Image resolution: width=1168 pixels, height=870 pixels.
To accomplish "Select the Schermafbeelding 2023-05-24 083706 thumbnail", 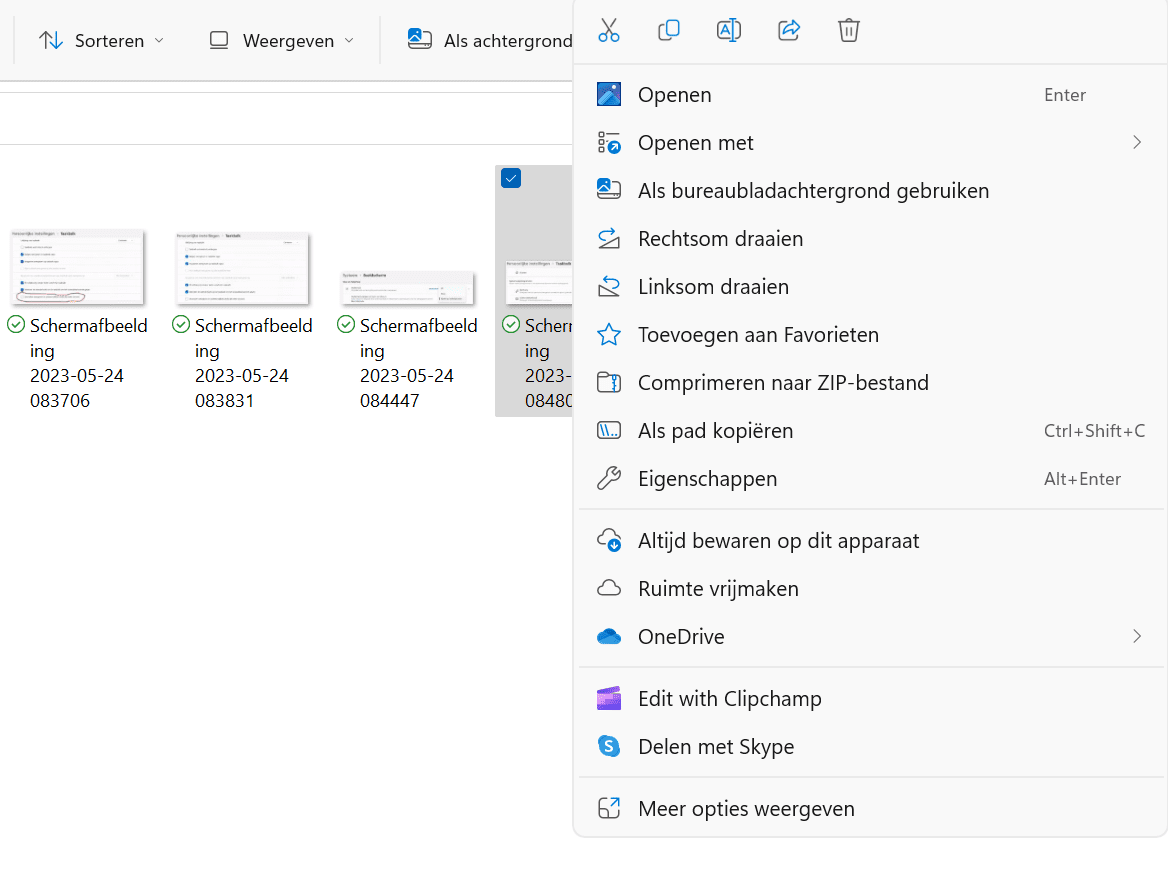I will point(77,267).
